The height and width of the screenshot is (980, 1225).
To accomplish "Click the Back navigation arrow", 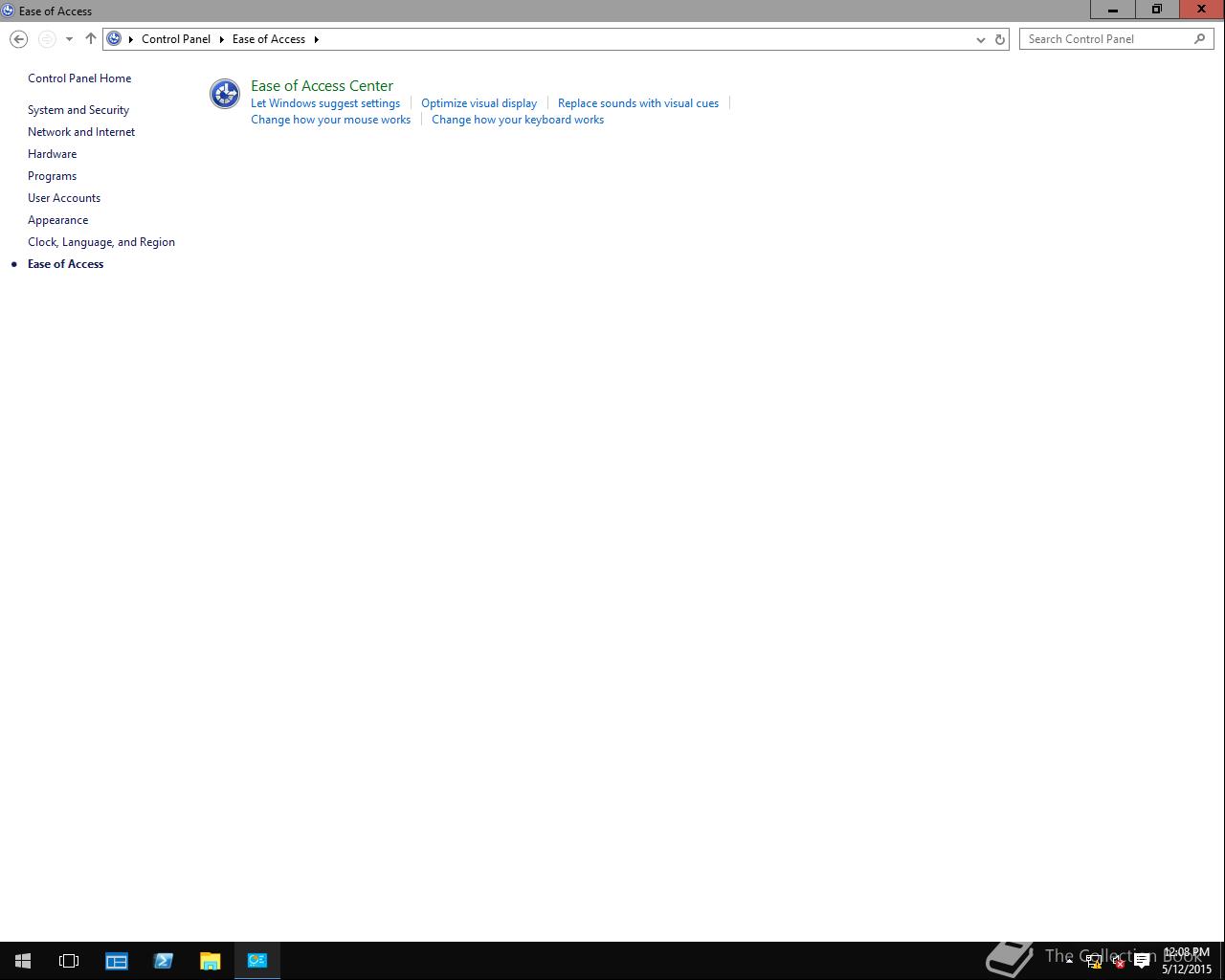I will click(x=19, y=39).
